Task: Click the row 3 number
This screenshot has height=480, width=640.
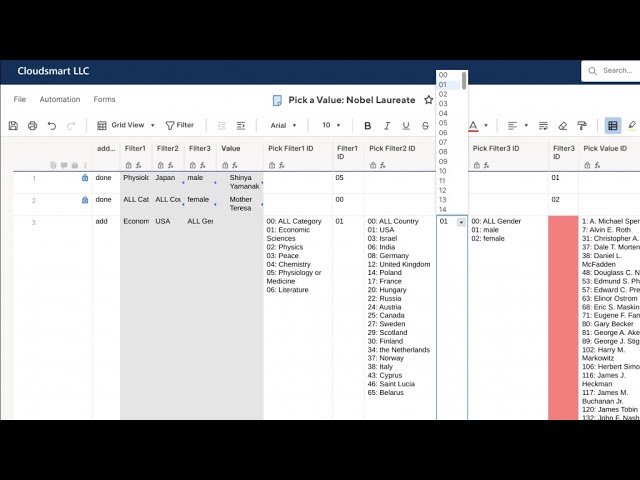Action: tap(34, 222)
